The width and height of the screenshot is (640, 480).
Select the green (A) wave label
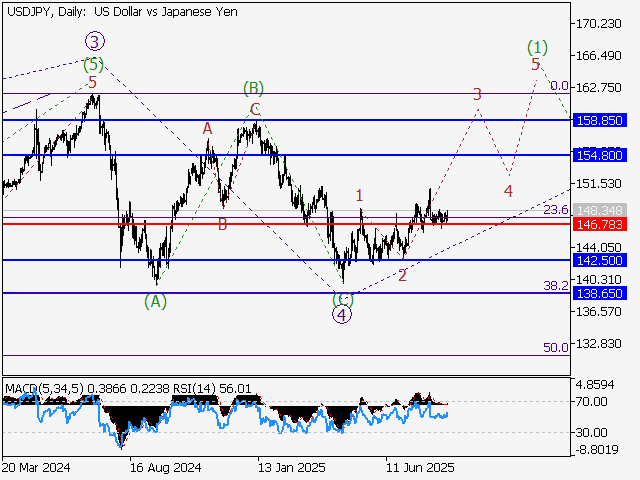pos(155,300)
